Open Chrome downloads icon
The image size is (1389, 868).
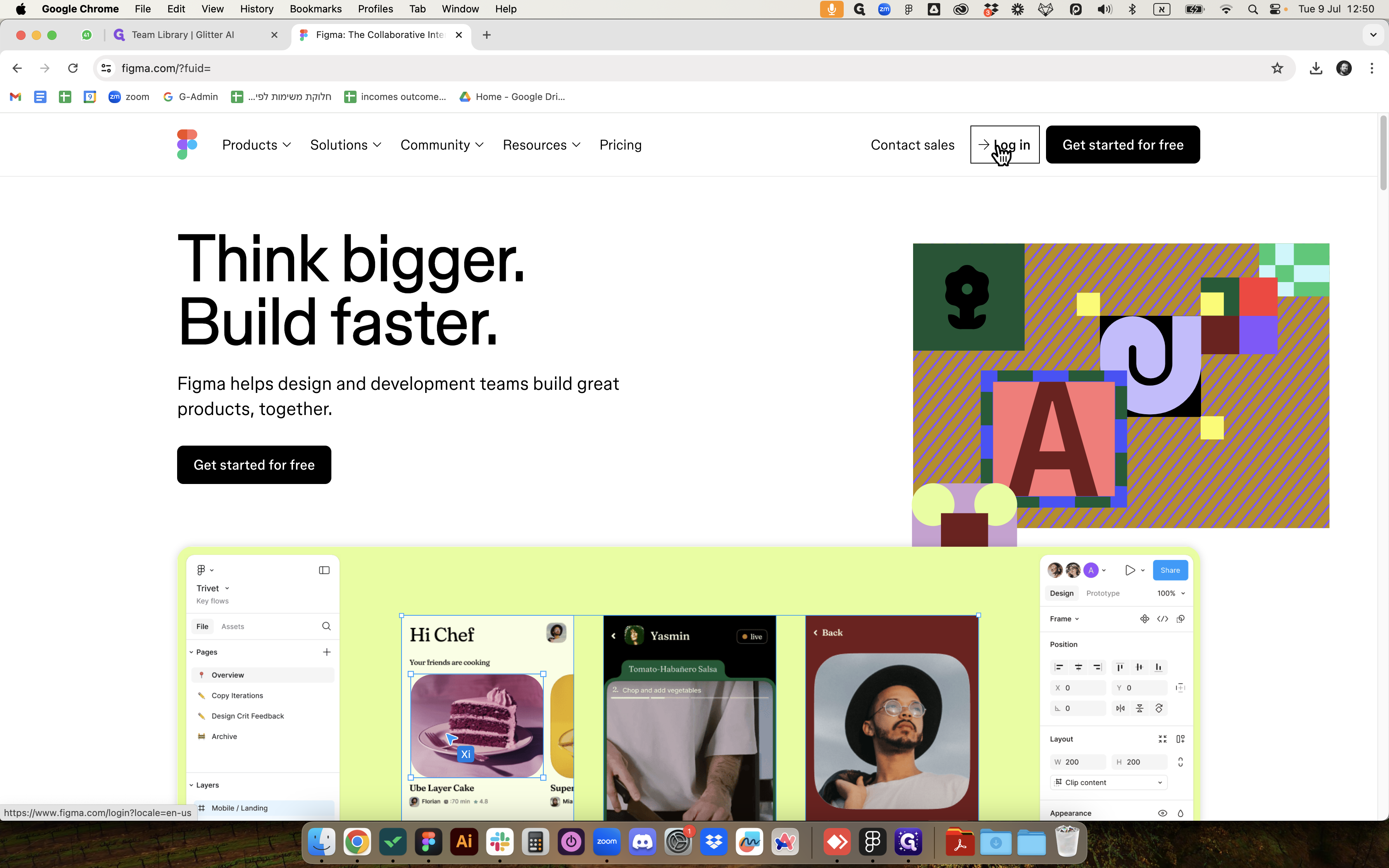[1316, 68]
